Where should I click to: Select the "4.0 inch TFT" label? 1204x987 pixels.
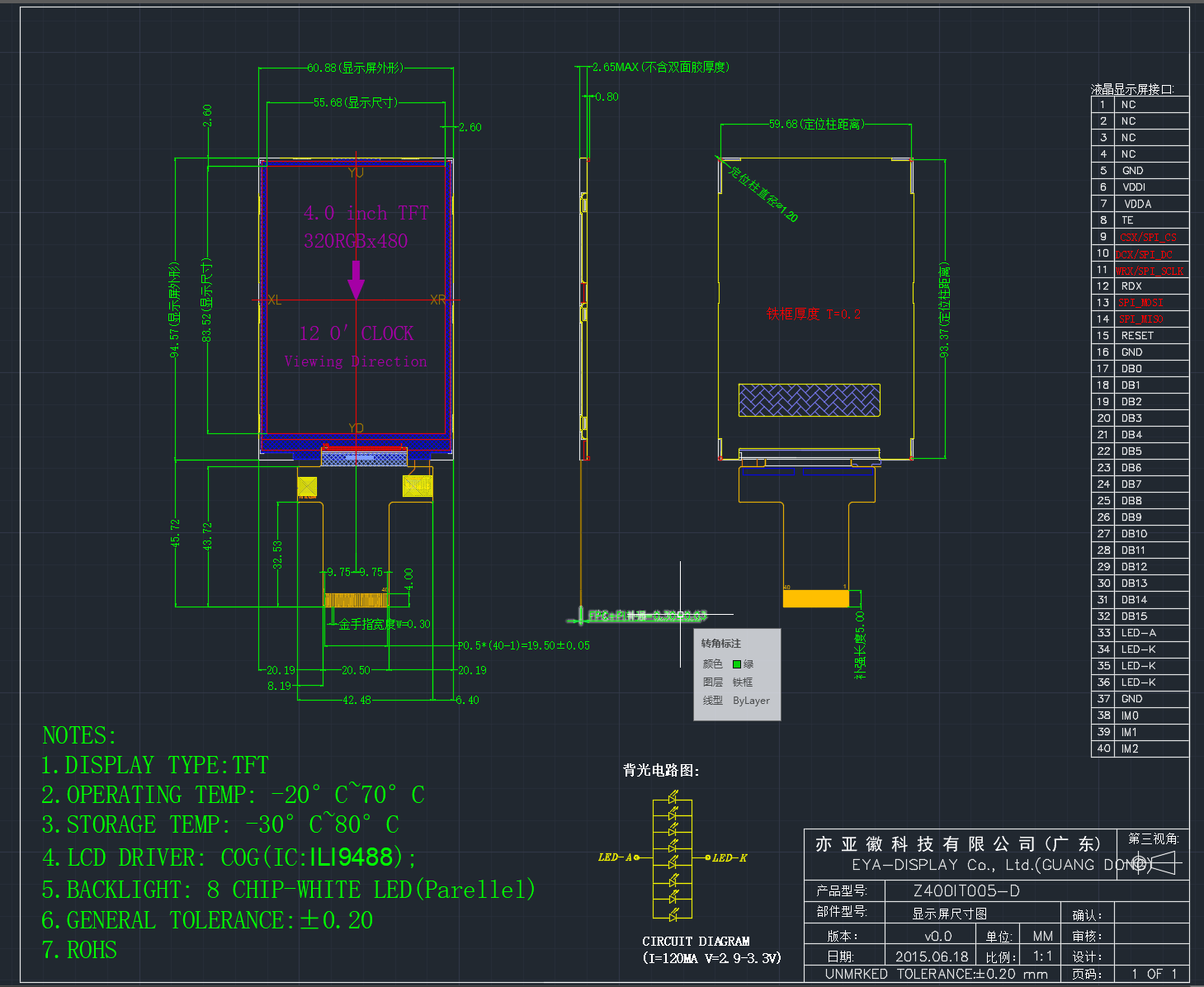click(366, 213)
